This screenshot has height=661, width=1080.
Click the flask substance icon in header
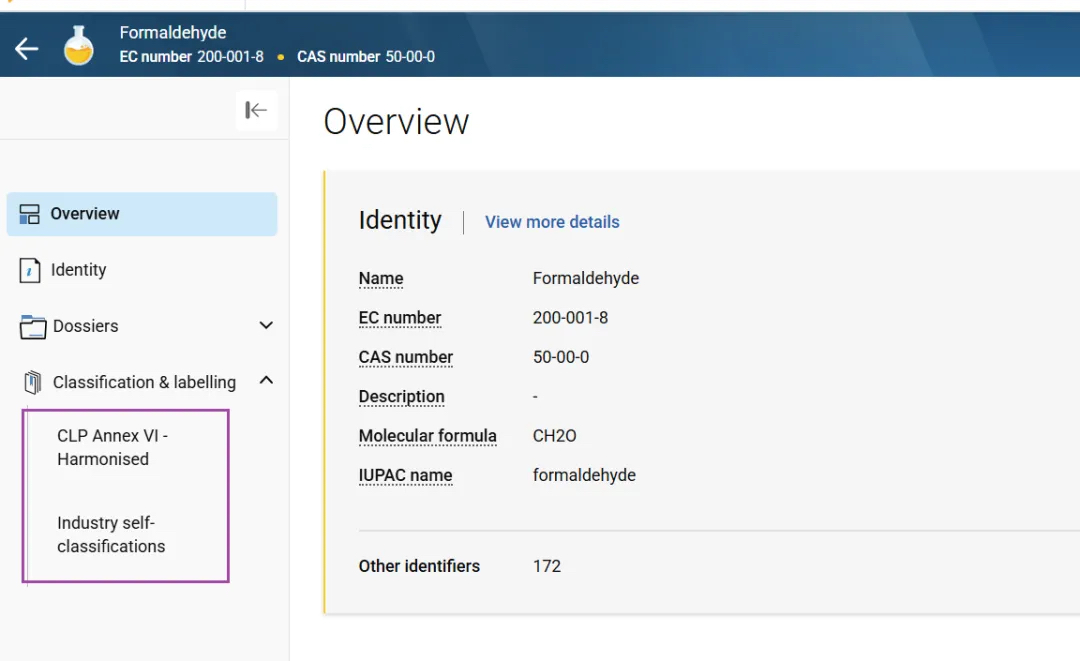tap(79, 45)
